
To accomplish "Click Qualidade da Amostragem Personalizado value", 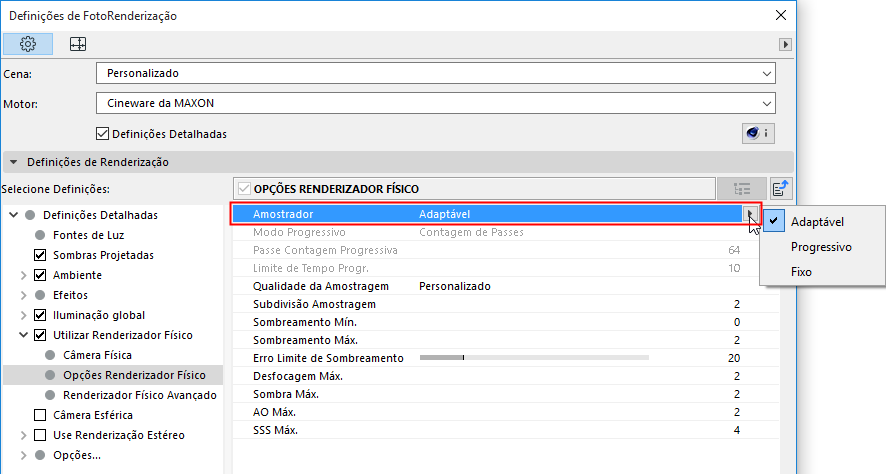I will click(x=454, y=286).
